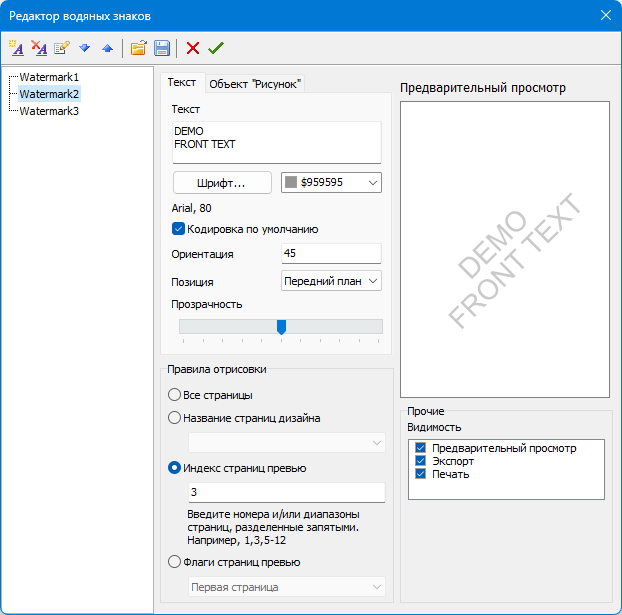Switch to the 'Объект "Рисунок"' tab

[x=254, y=84]
